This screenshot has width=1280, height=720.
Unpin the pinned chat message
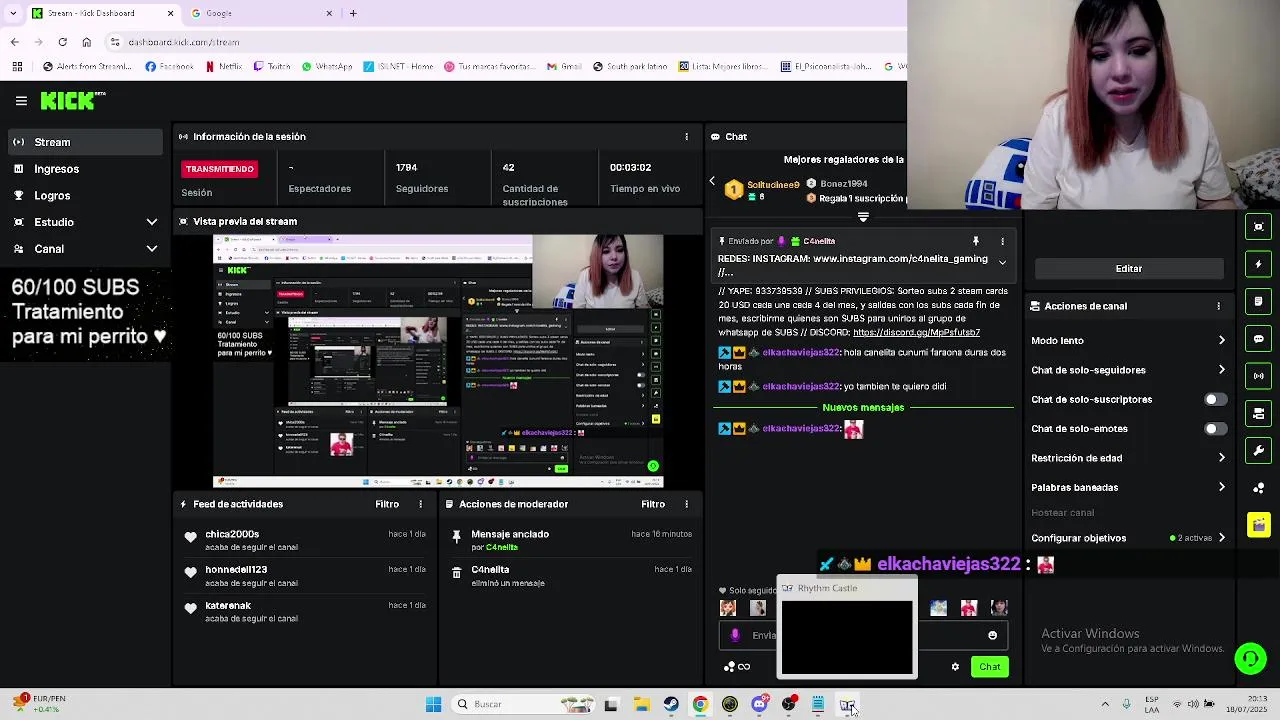point(976,241)
